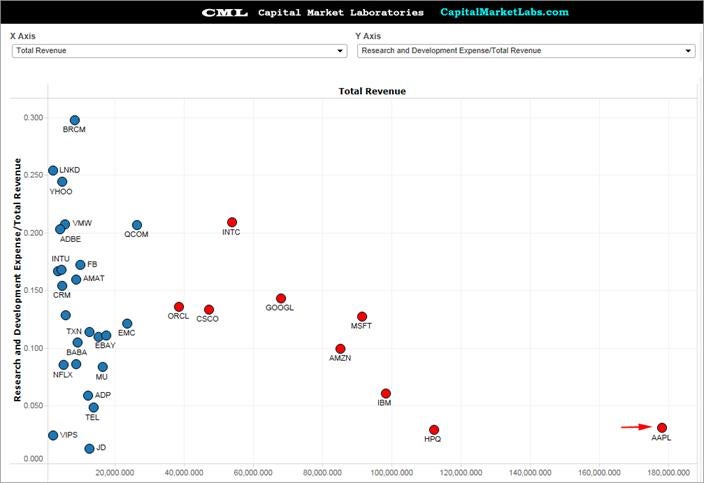The height and width of the screenshot is (483, 704).
Task: Click the INTU ticker label
Action: point(61,259)
